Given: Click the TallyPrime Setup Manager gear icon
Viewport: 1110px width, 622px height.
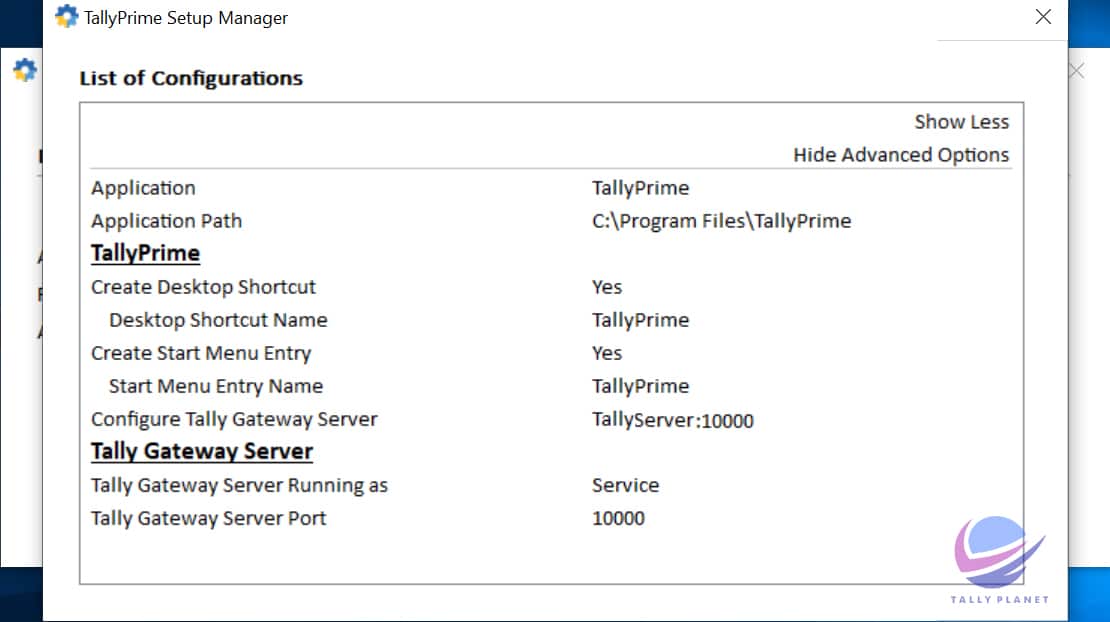Looking at the screenshot, I should pos(66,16).
